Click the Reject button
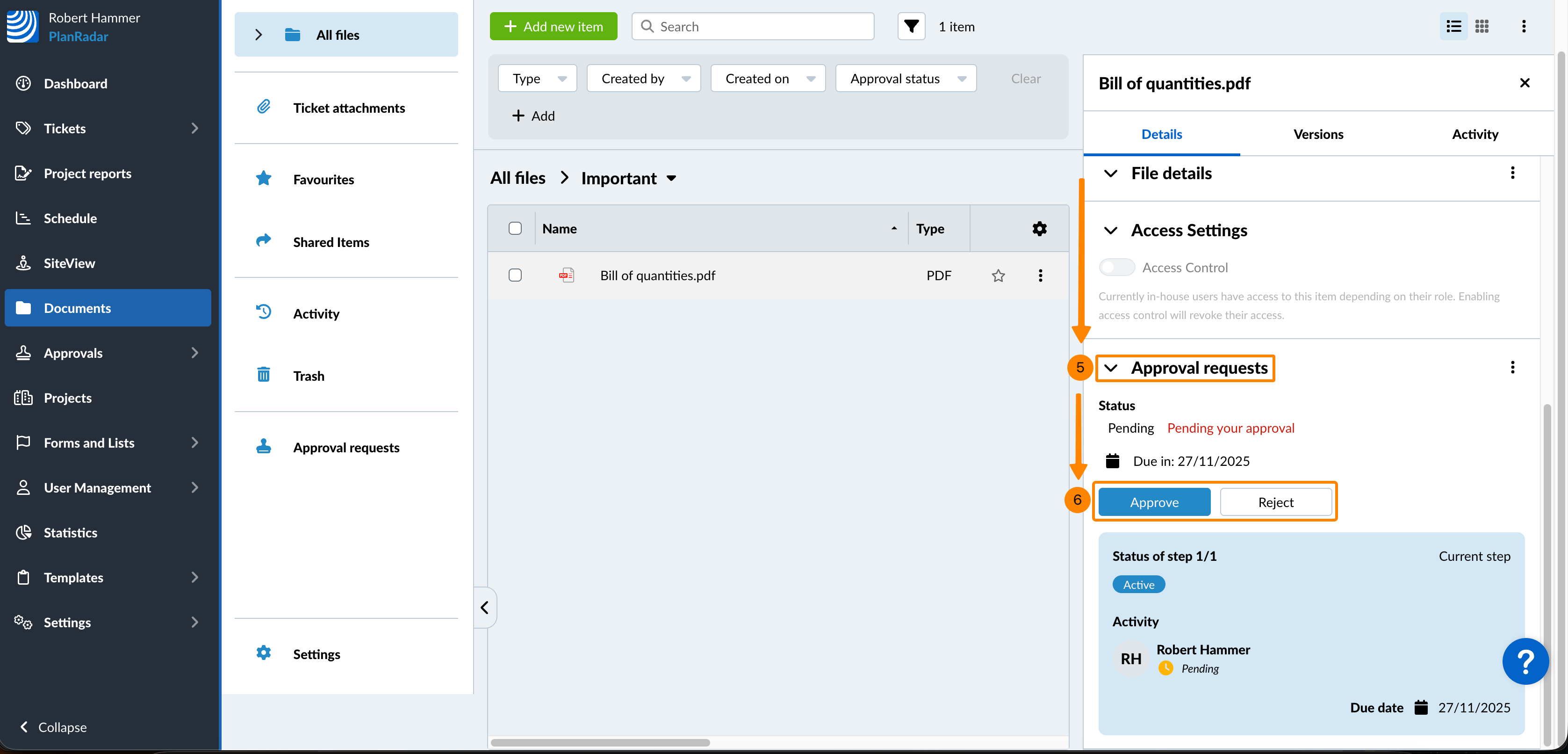The height and width of the screenshot is (754, 1568). [x=1275, y=502]
